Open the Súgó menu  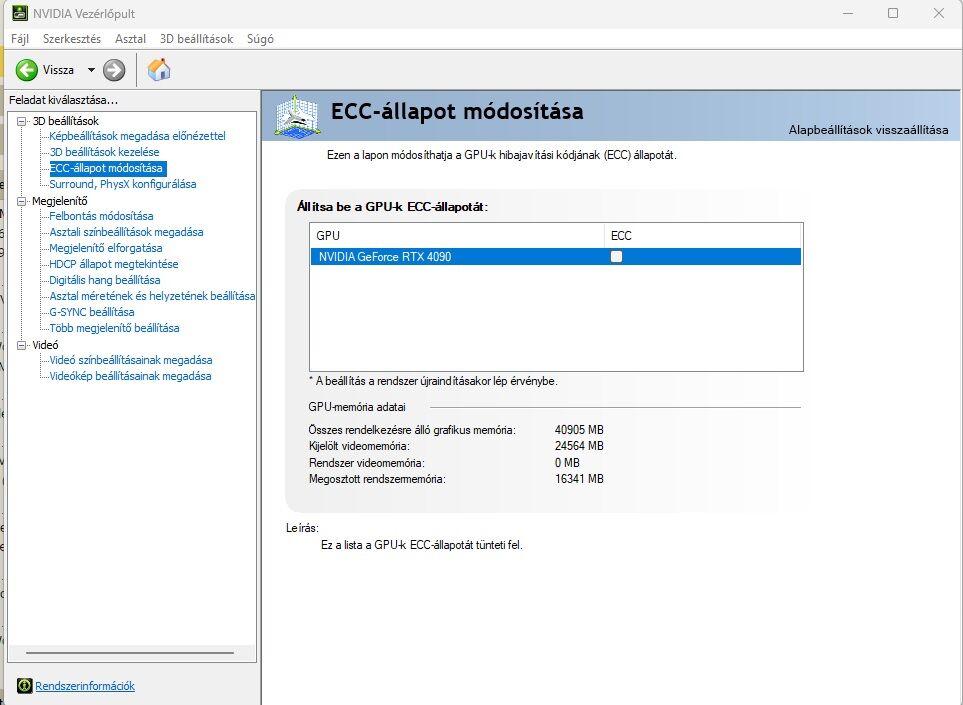click(260, 39)
